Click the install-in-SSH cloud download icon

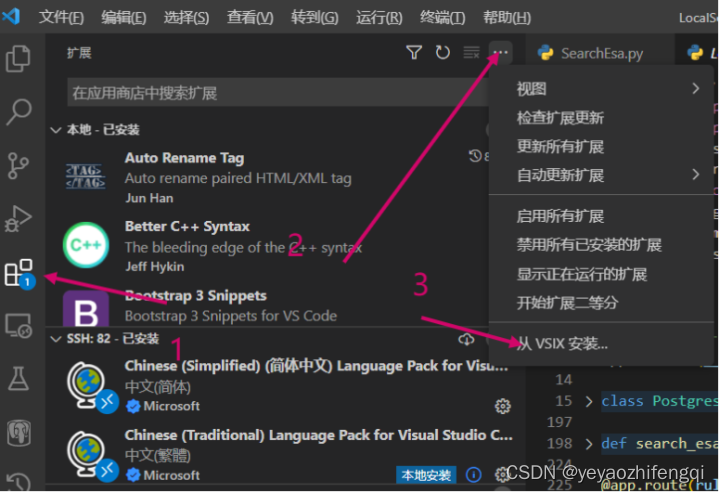click(x=466, y=339)
